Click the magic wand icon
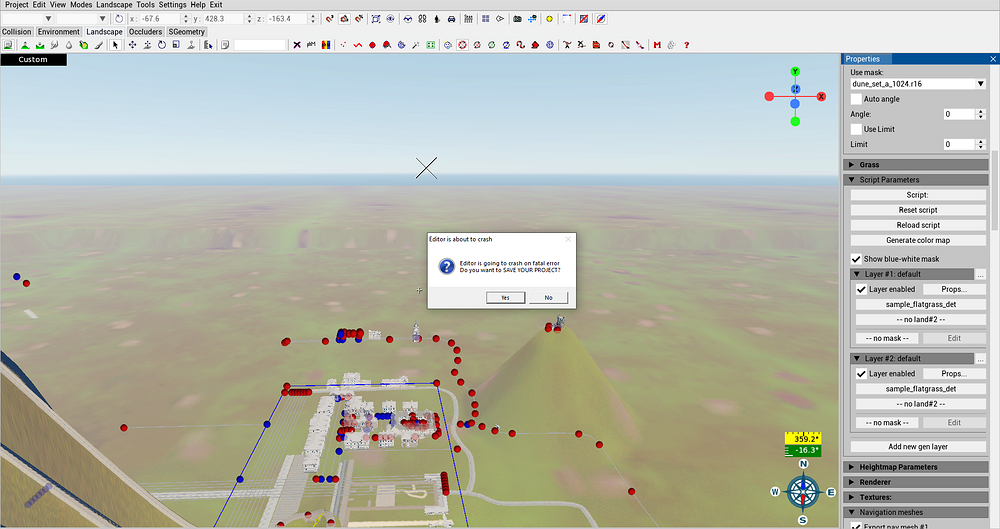 pyautogui.click(x=416, y=45)
